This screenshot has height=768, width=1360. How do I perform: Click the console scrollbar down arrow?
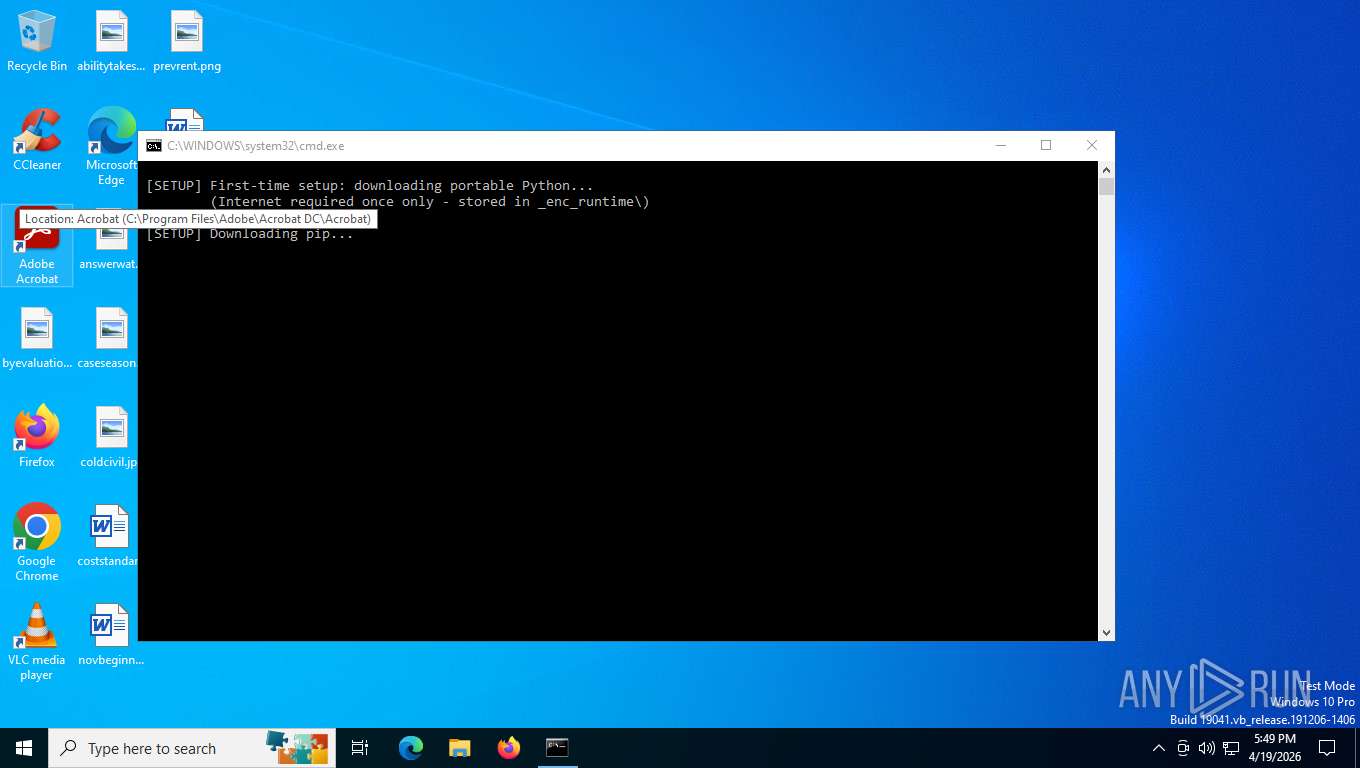coord(1106,632)
